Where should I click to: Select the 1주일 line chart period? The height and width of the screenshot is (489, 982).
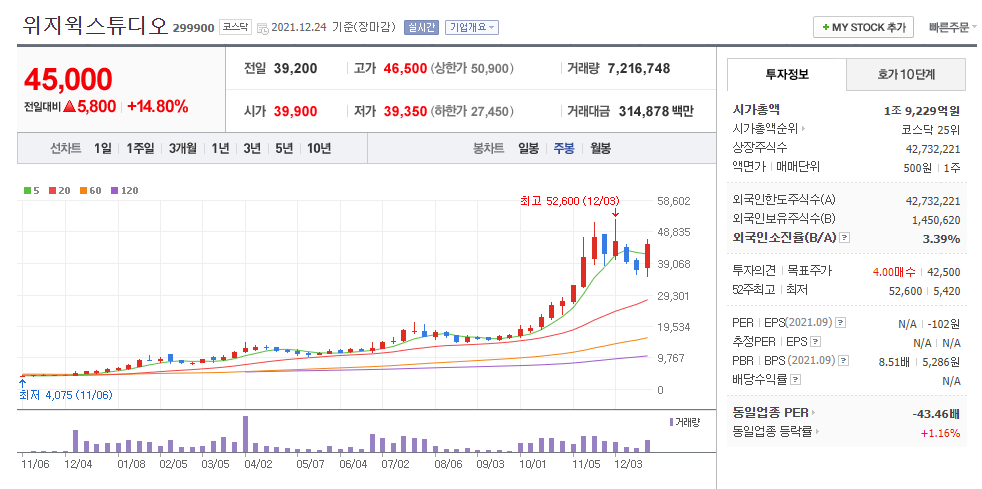140,149
